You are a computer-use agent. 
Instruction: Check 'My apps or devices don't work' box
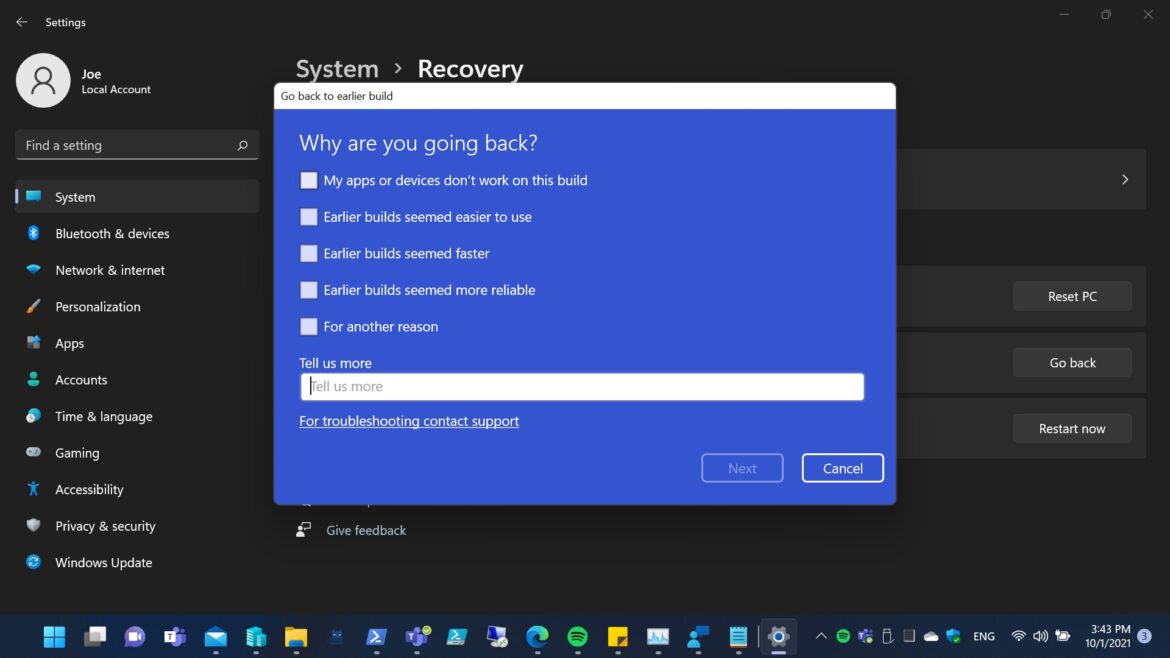click(309, 181)
